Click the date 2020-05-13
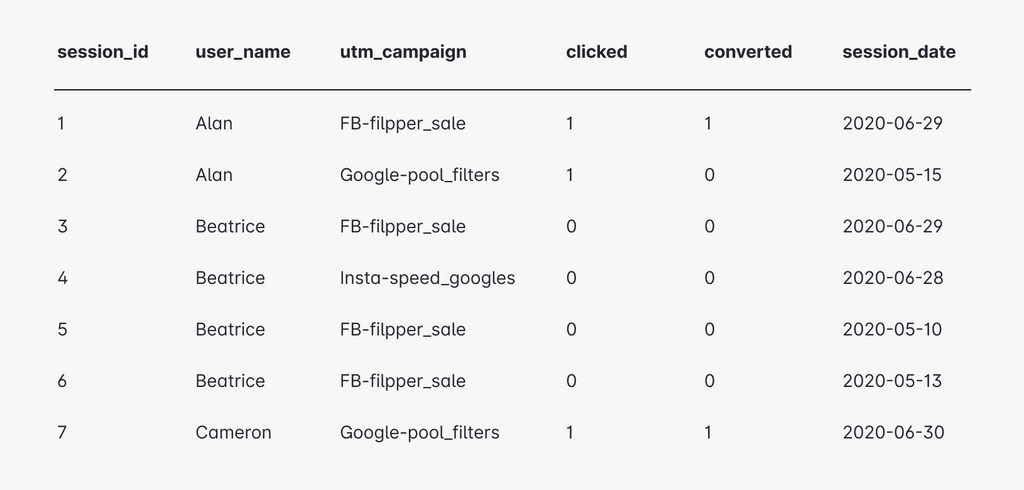Screen dimensions: 1024x490 (x=892, y=381)
